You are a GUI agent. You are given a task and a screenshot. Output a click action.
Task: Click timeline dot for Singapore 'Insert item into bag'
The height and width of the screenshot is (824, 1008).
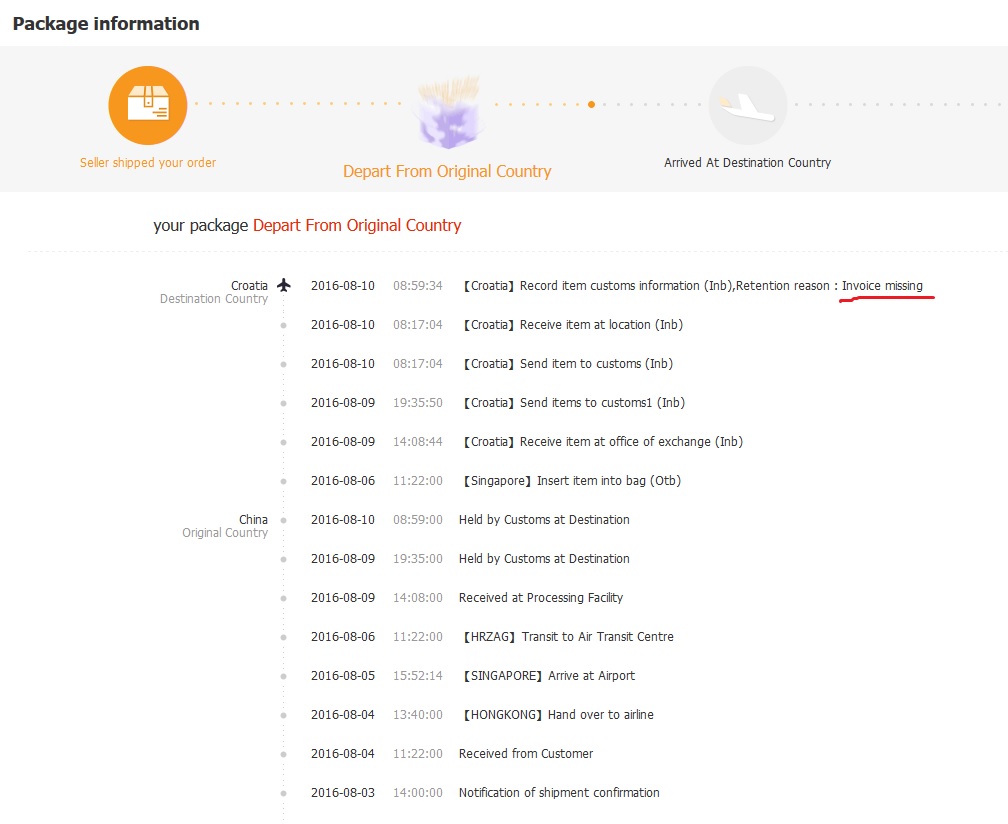[x=284, y=481]
